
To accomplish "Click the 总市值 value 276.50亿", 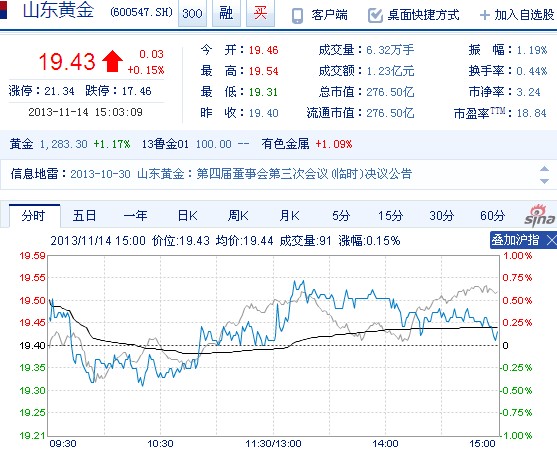I will click(x=390, y=92).
